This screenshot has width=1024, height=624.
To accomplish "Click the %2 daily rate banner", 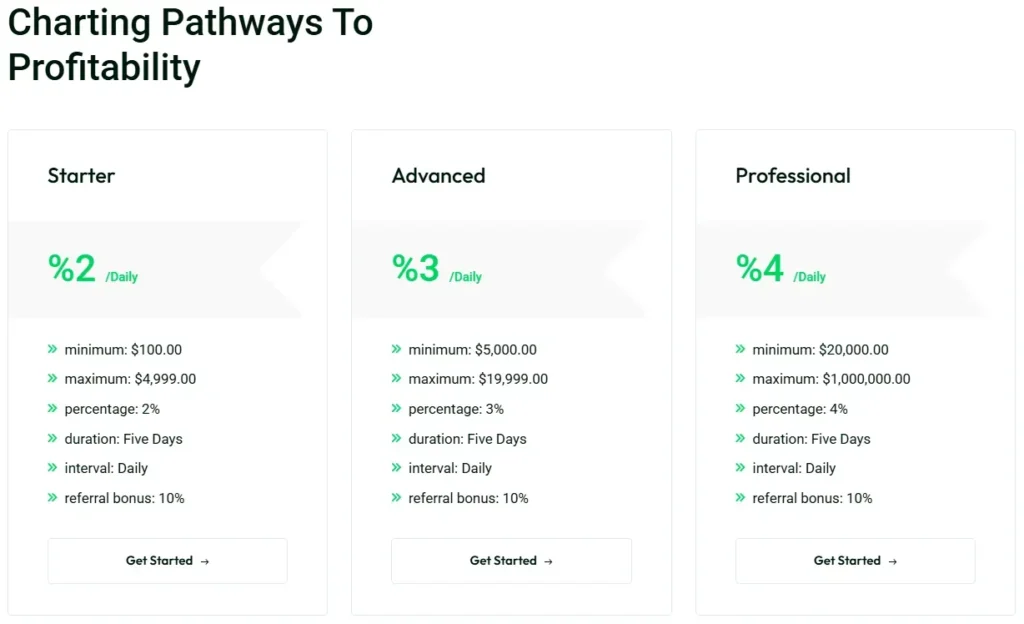I will (92, 269).
